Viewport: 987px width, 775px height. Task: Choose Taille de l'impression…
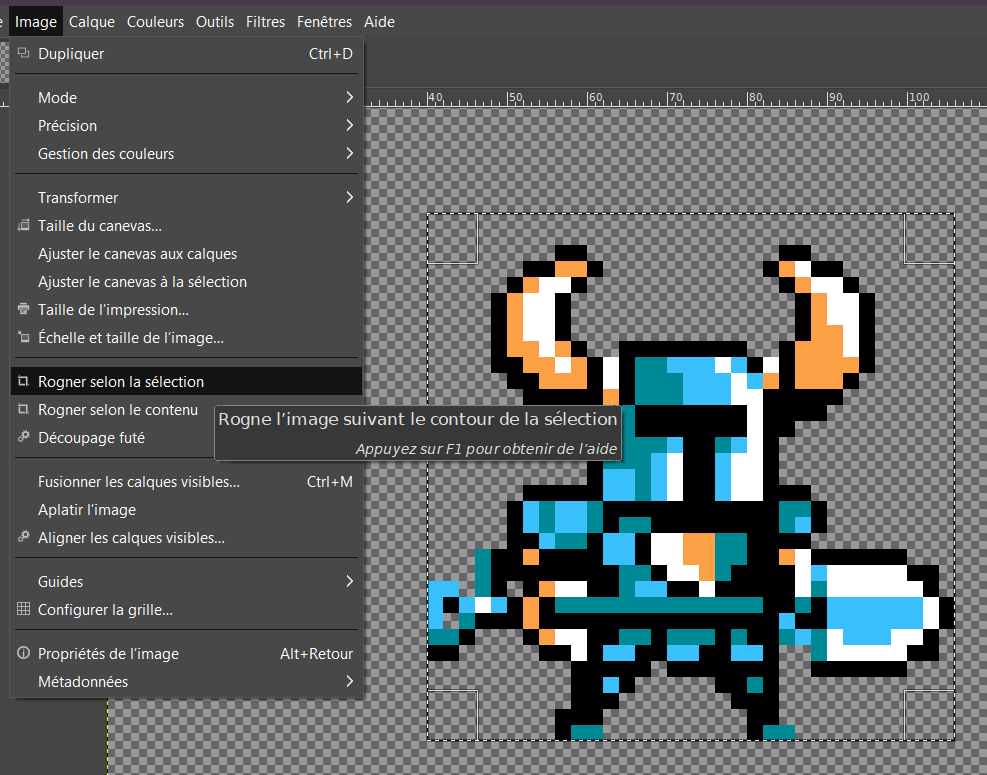tap(186, 310)
